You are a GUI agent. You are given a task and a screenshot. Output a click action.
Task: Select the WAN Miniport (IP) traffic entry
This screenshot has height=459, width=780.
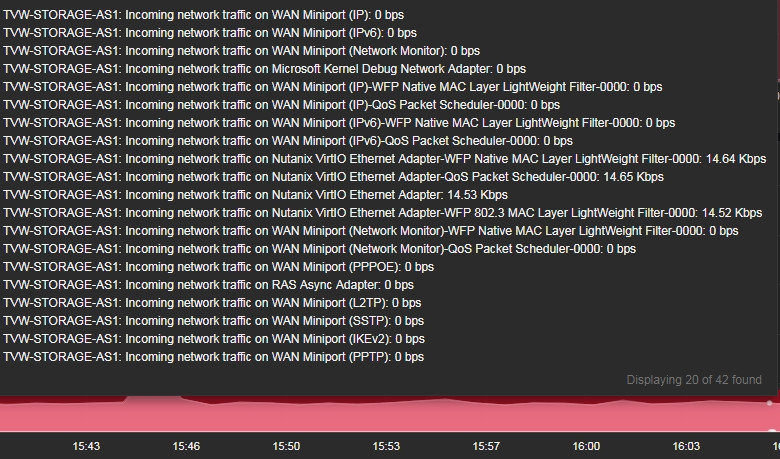point(203,15)
